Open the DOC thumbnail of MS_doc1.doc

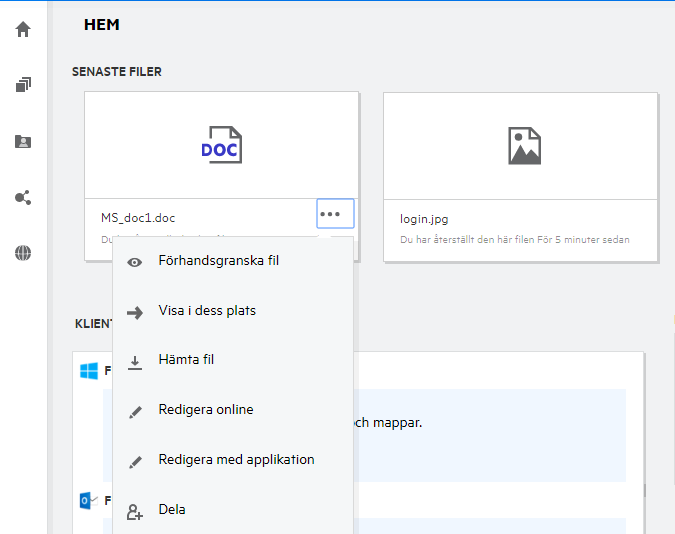tap(221, 145)
